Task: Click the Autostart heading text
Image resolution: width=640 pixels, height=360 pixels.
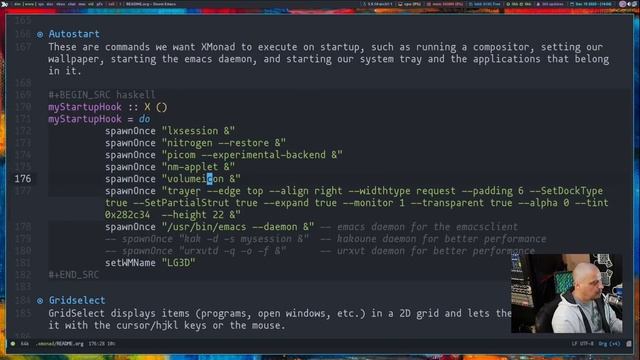Action: point(74,34)
